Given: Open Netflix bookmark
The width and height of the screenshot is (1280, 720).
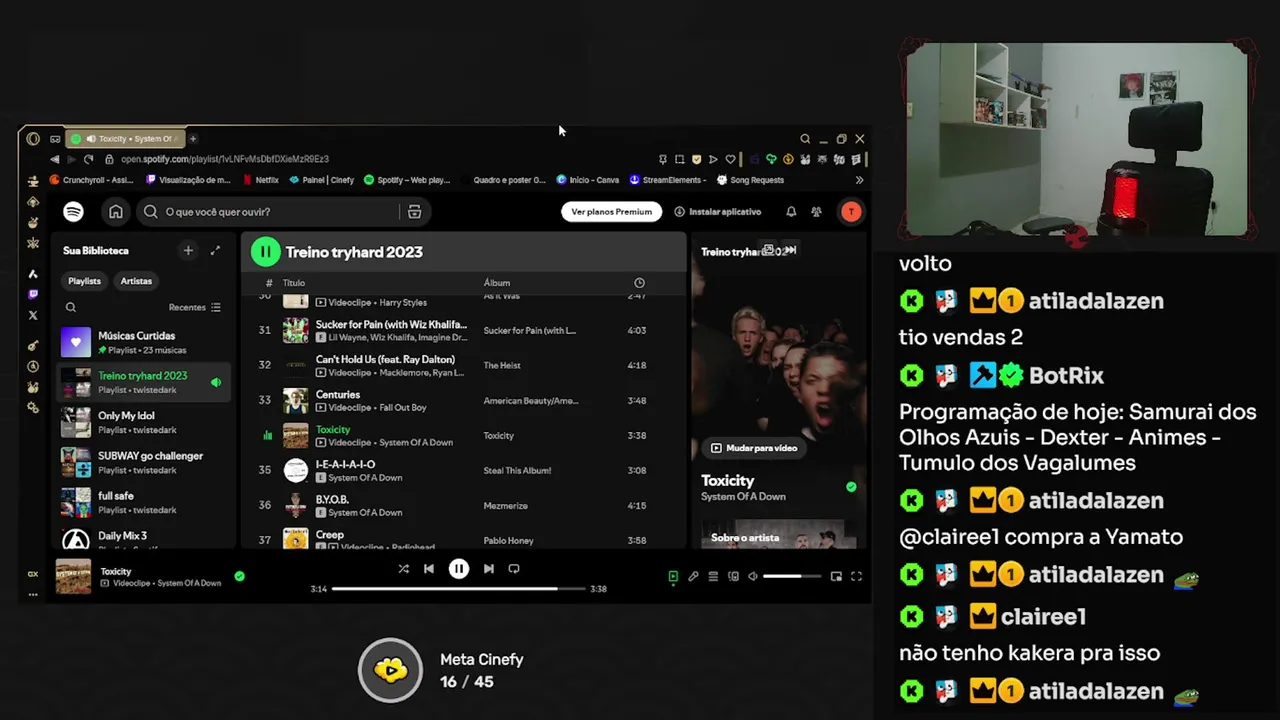Looking at the screenshot, I should click(261, 180).
